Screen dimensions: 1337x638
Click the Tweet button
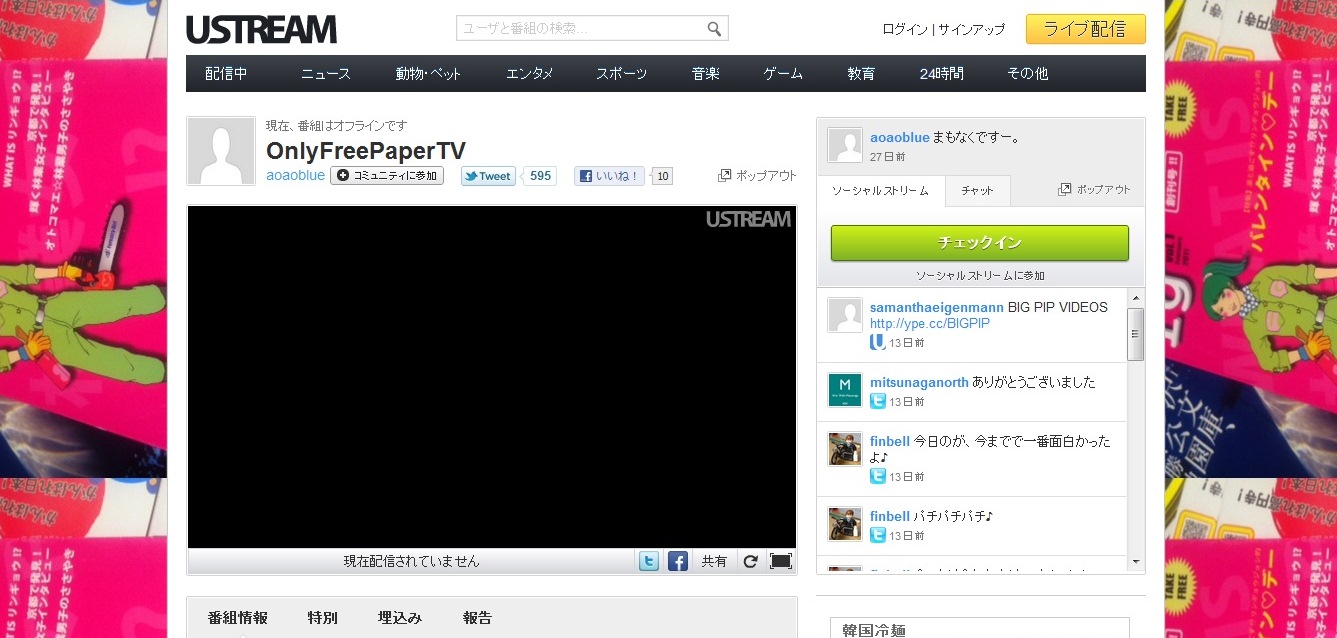(488, 176)
